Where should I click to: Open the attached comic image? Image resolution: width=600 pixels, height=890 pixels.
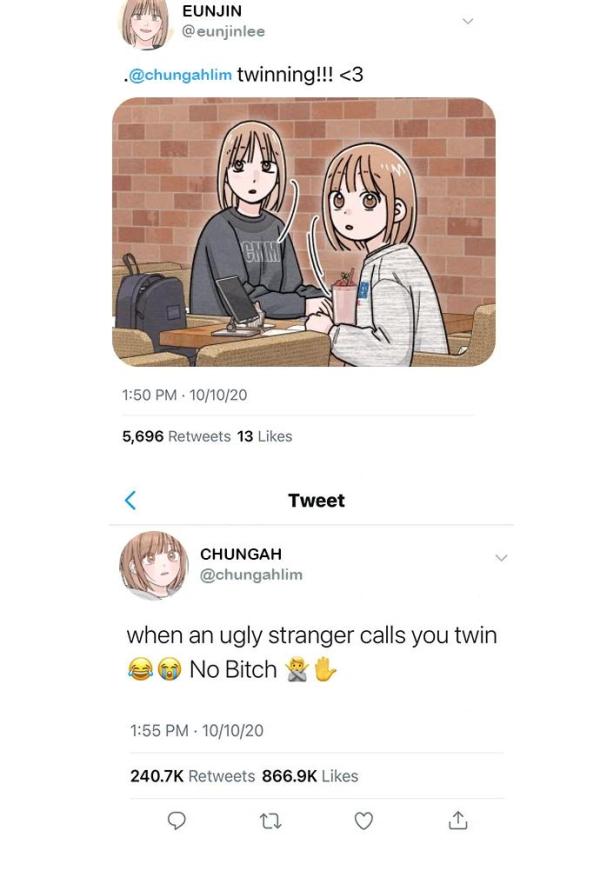point(304,232)
